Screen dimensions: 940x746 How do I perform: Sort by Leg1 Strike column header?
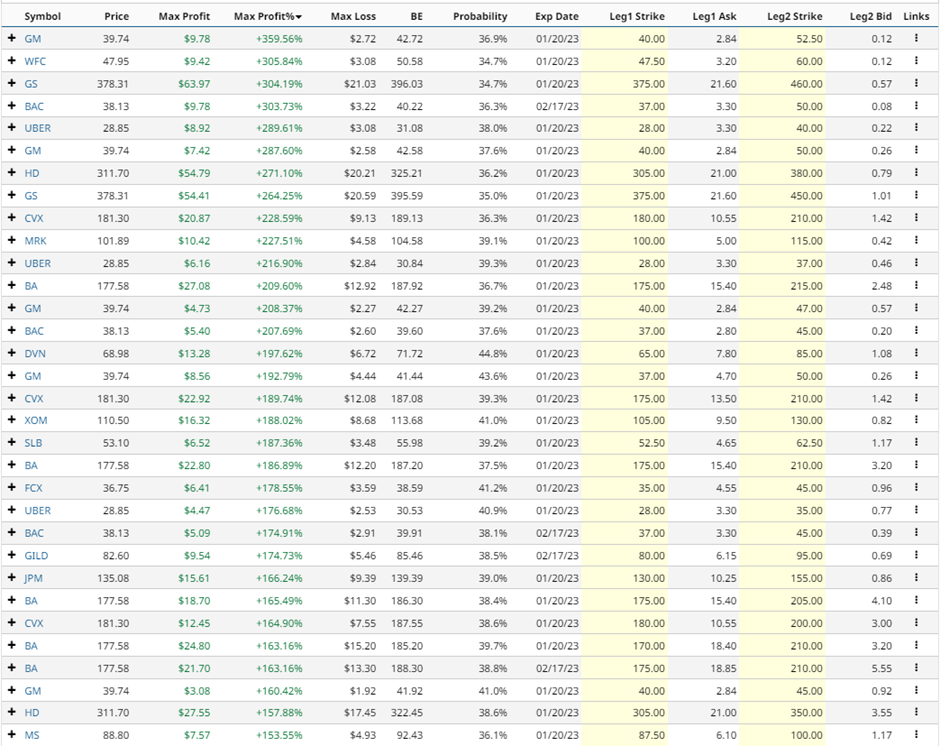[637, 16]
